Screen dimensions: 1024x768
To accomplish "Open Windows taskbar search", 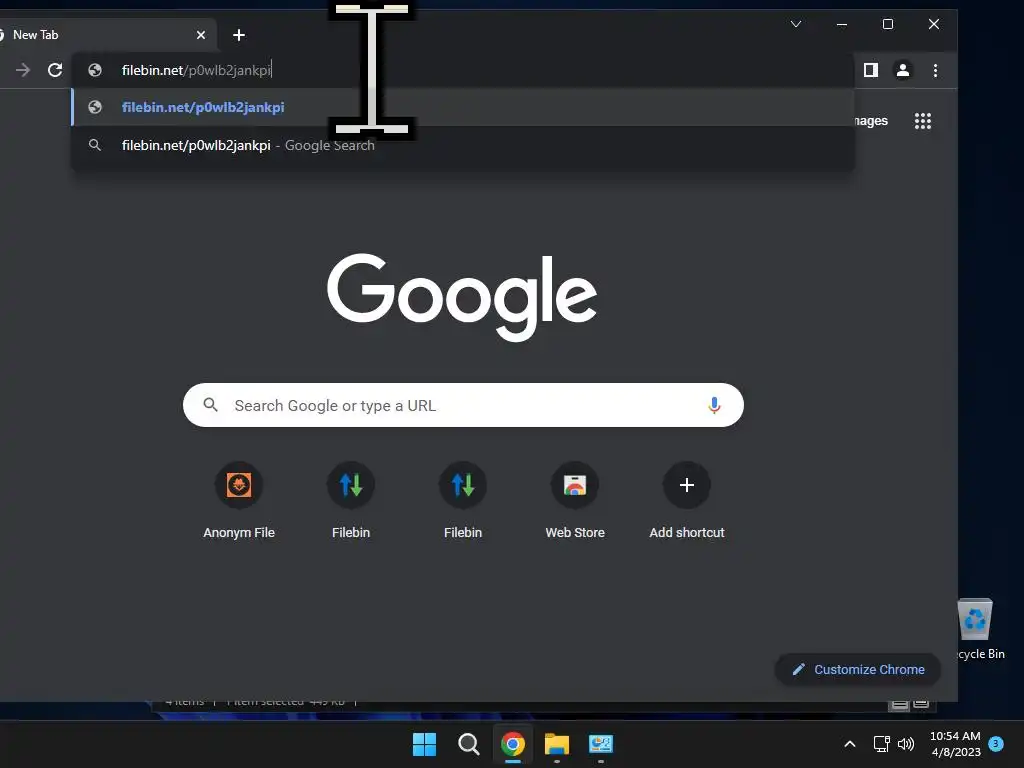I will tap(468, 744).
